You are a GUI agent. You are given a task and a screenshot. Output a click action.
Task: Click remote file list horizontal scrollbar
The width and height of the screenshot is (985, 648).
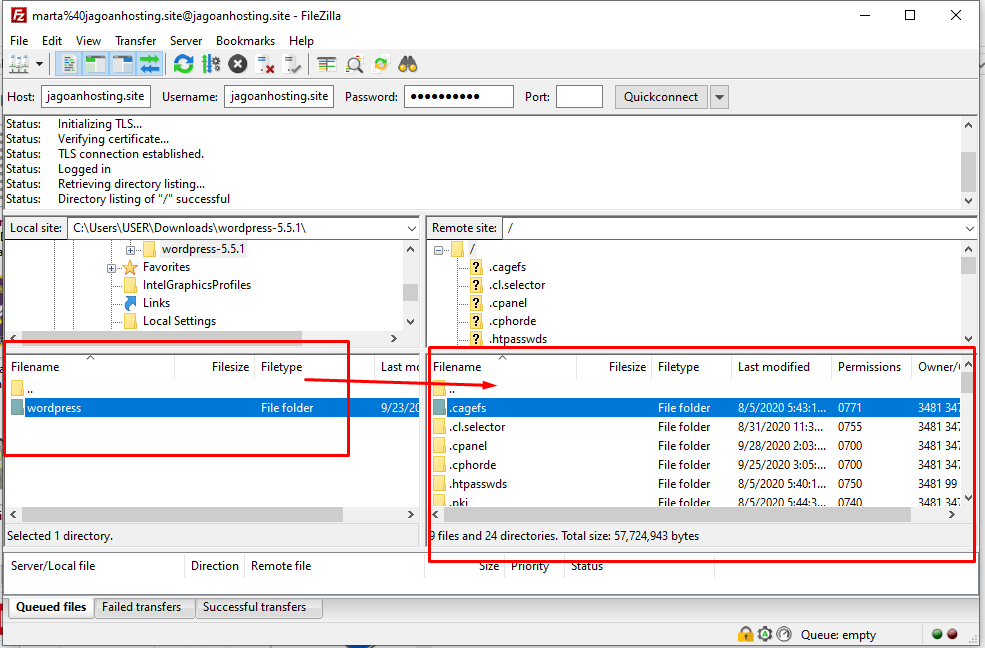pos(677,515)
